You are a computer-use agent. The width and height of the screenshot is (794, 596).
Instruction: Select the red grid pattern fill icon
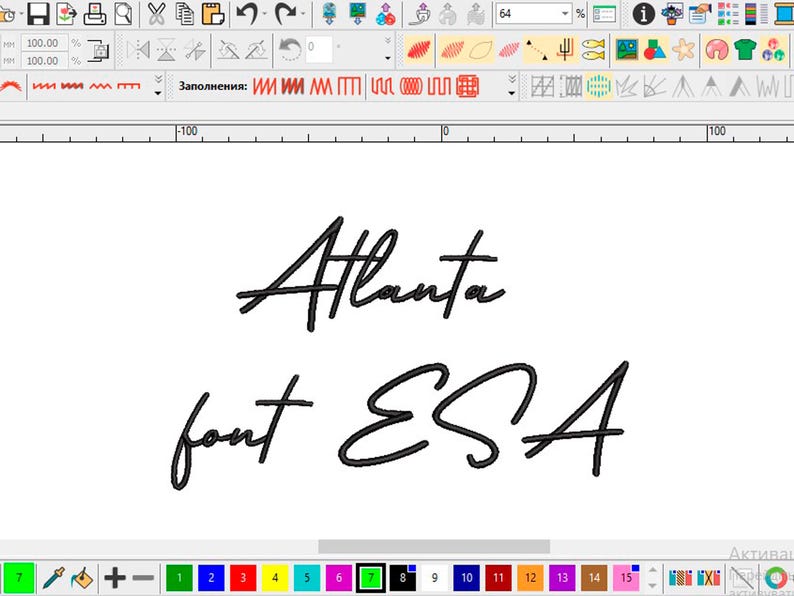coord(467,86)
